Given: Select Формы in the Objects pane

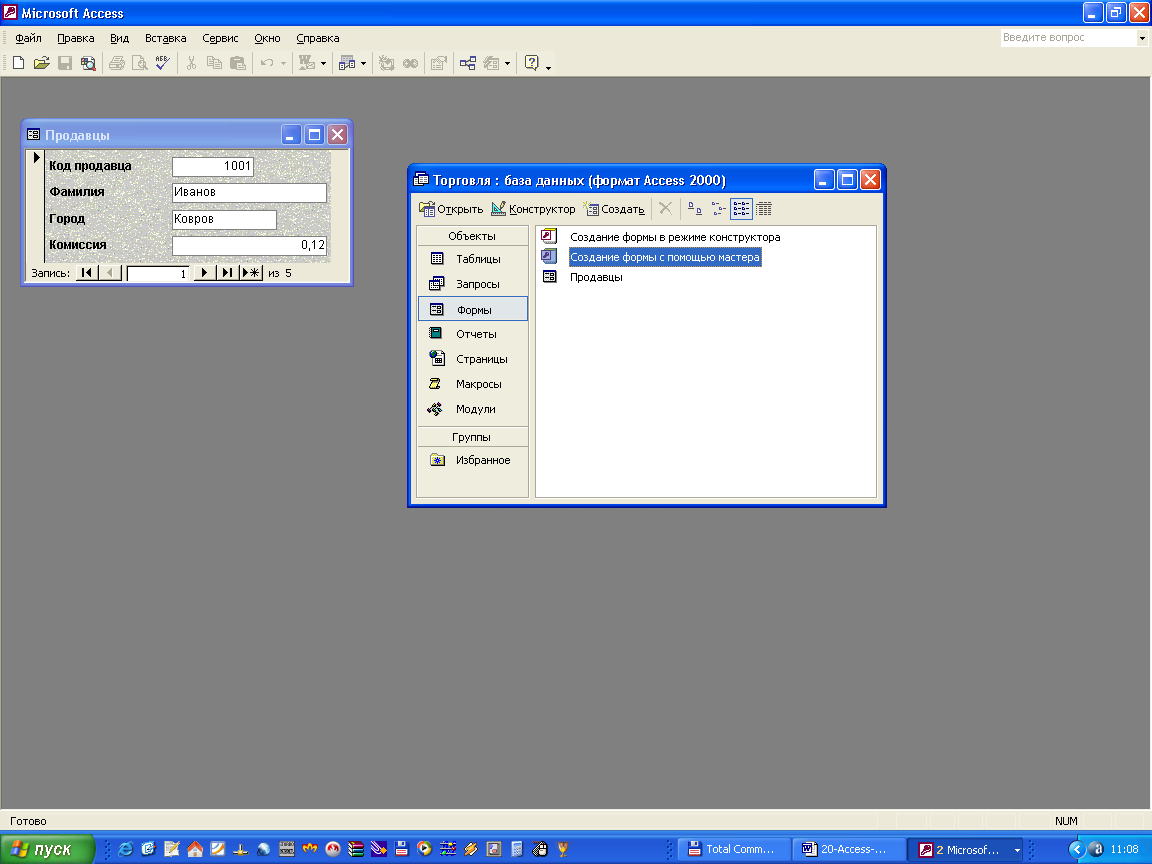Looking at the screenshot, I should point(472,309).
